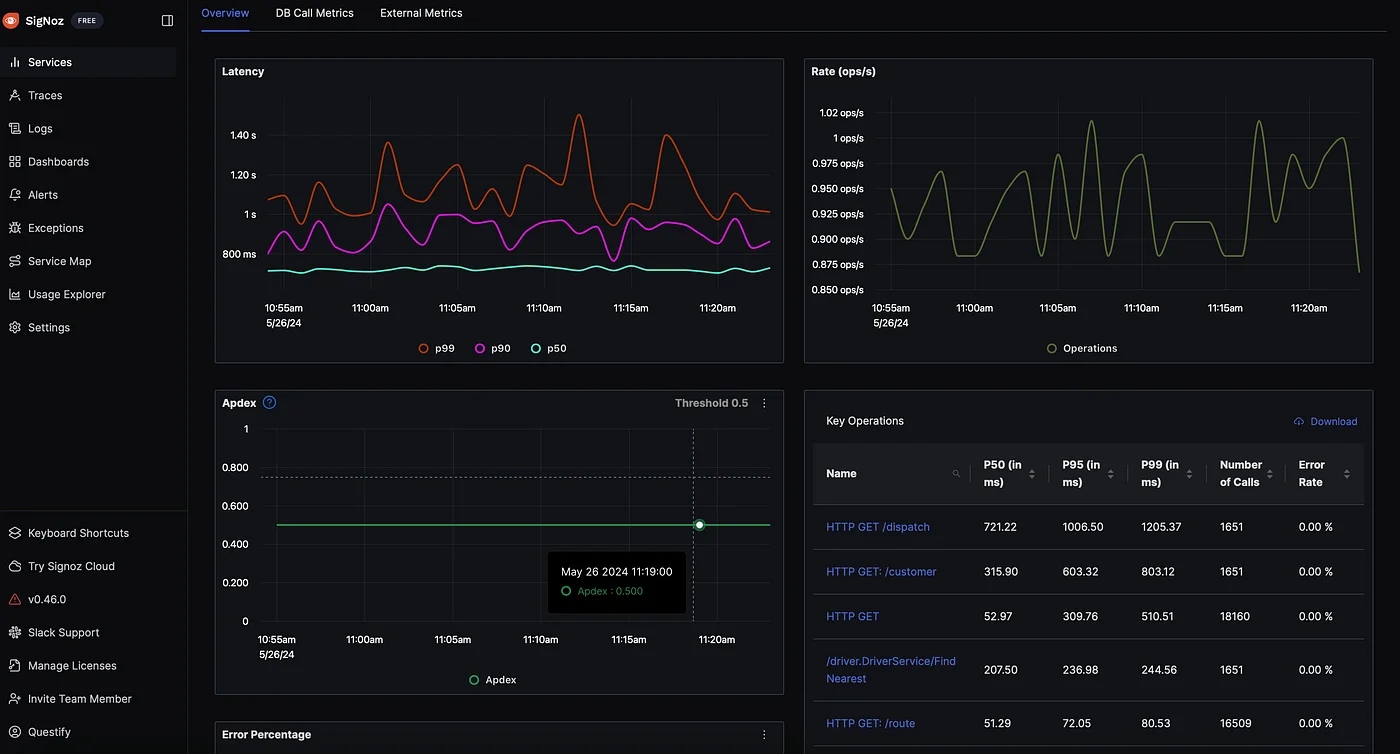Open Traces from the sidebar
This screenshot has height=754, width=1400.
44,95
